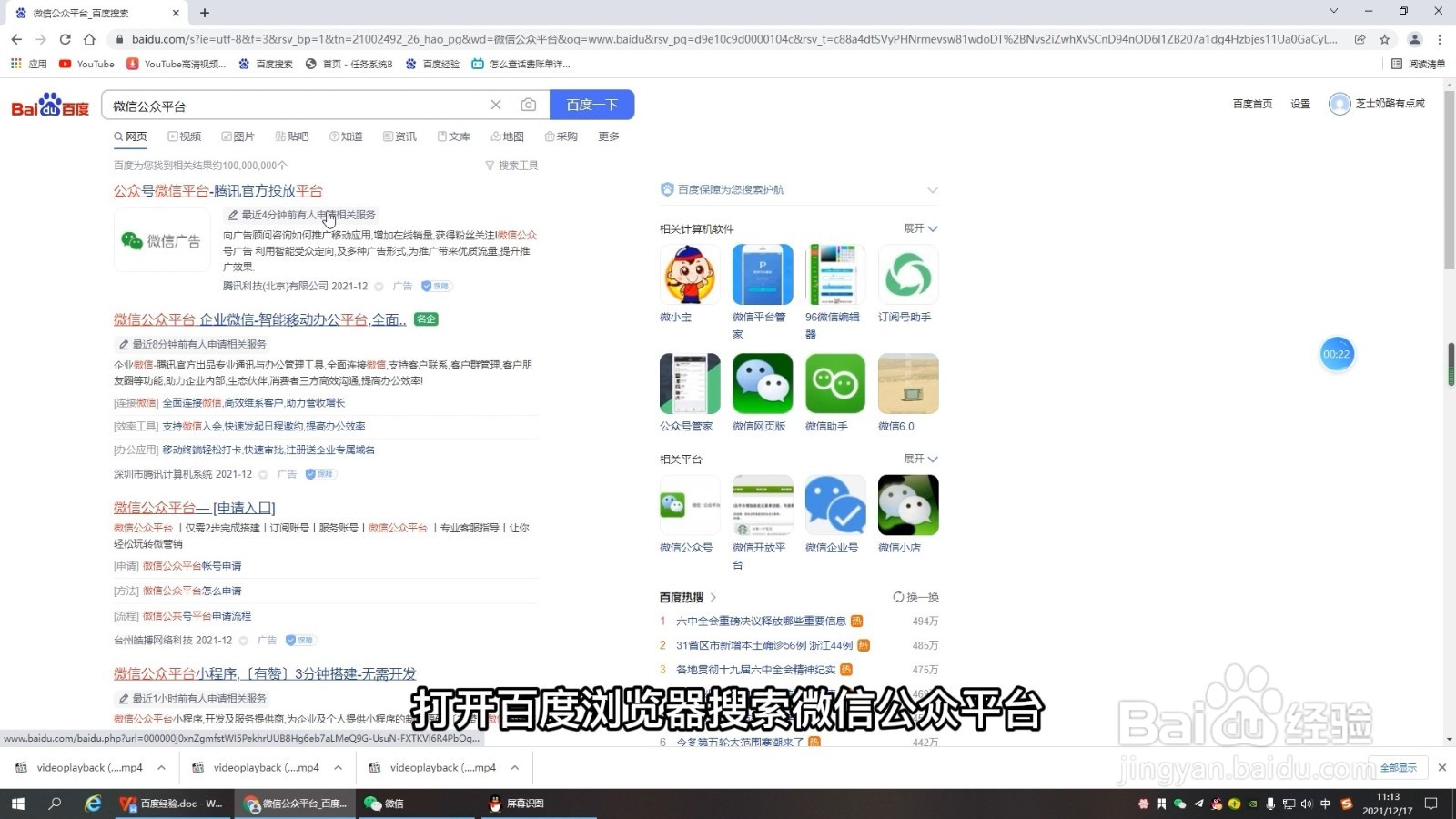This screenshot has width=1456, height=819.
Task: Open the 订阅号助手 icon
Action: 908,274
